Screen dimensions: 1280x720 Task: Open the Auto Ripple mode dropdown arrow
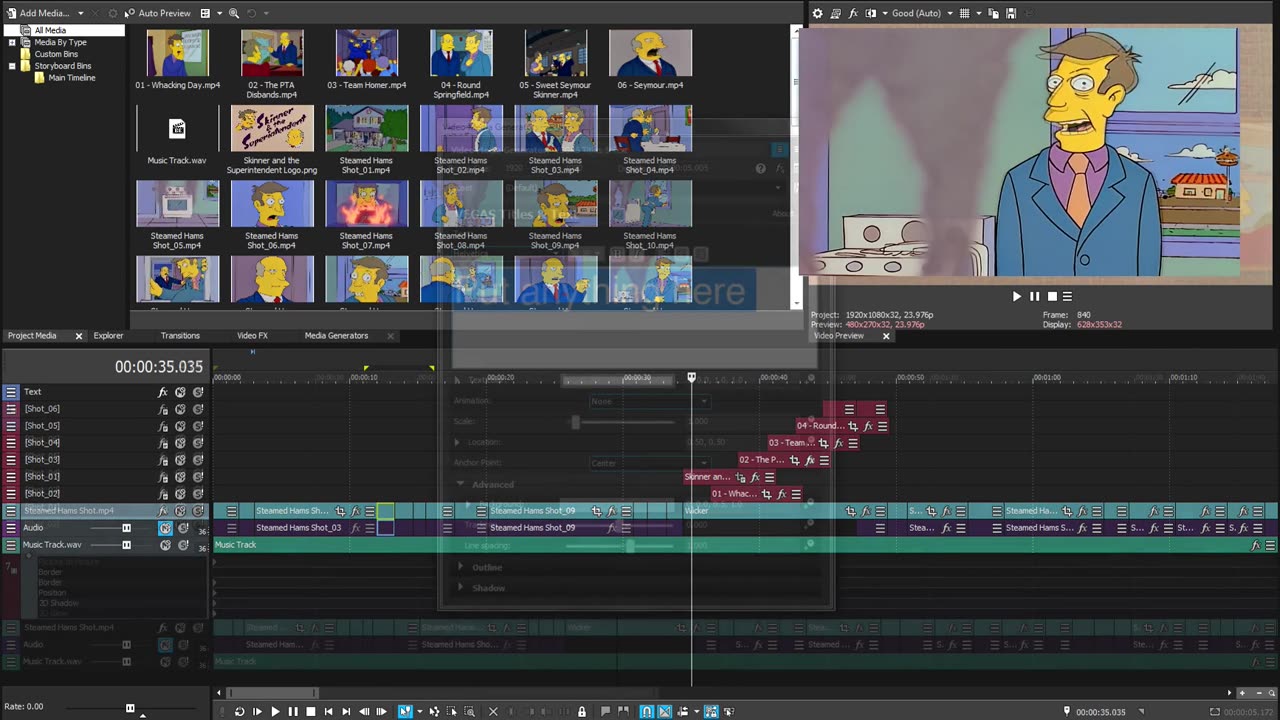pyautogui.click(x=696, y=712)
